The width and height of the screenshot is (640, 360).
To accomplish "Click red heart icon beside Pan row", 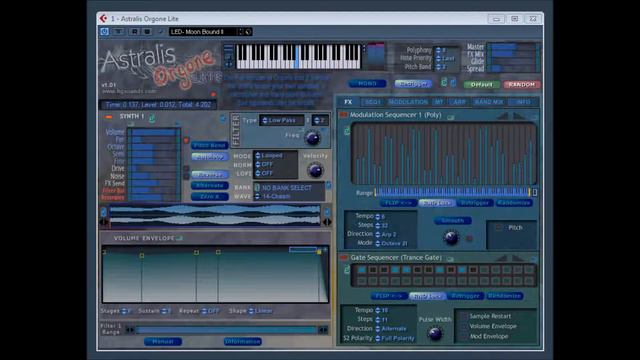I will pos(186,140).
